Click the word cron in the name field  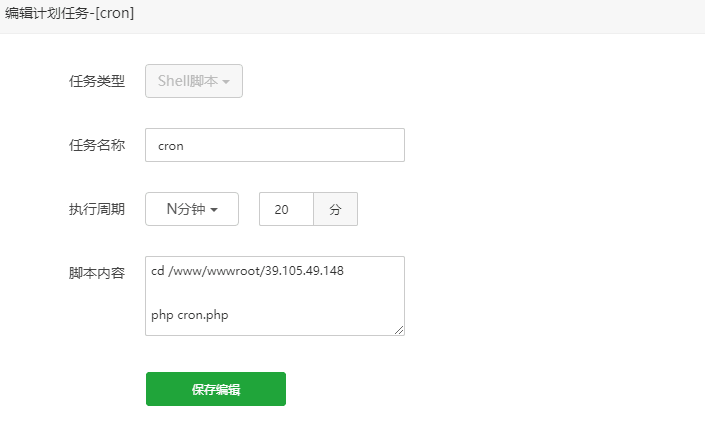point(171,145)
